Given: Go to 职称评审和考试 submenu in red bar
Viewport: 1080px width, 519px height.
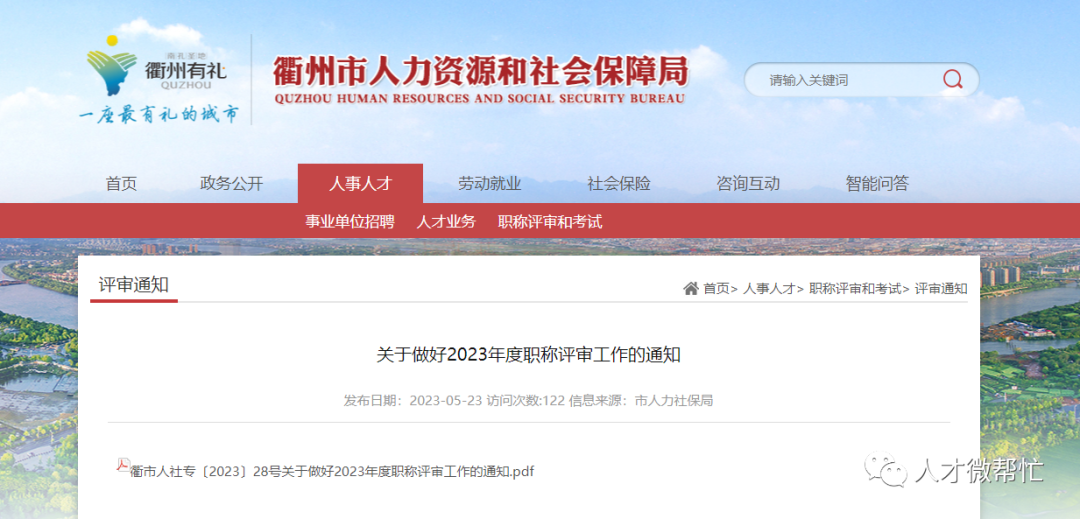Looking at the screenshot, I should click(x=550, y=222).
